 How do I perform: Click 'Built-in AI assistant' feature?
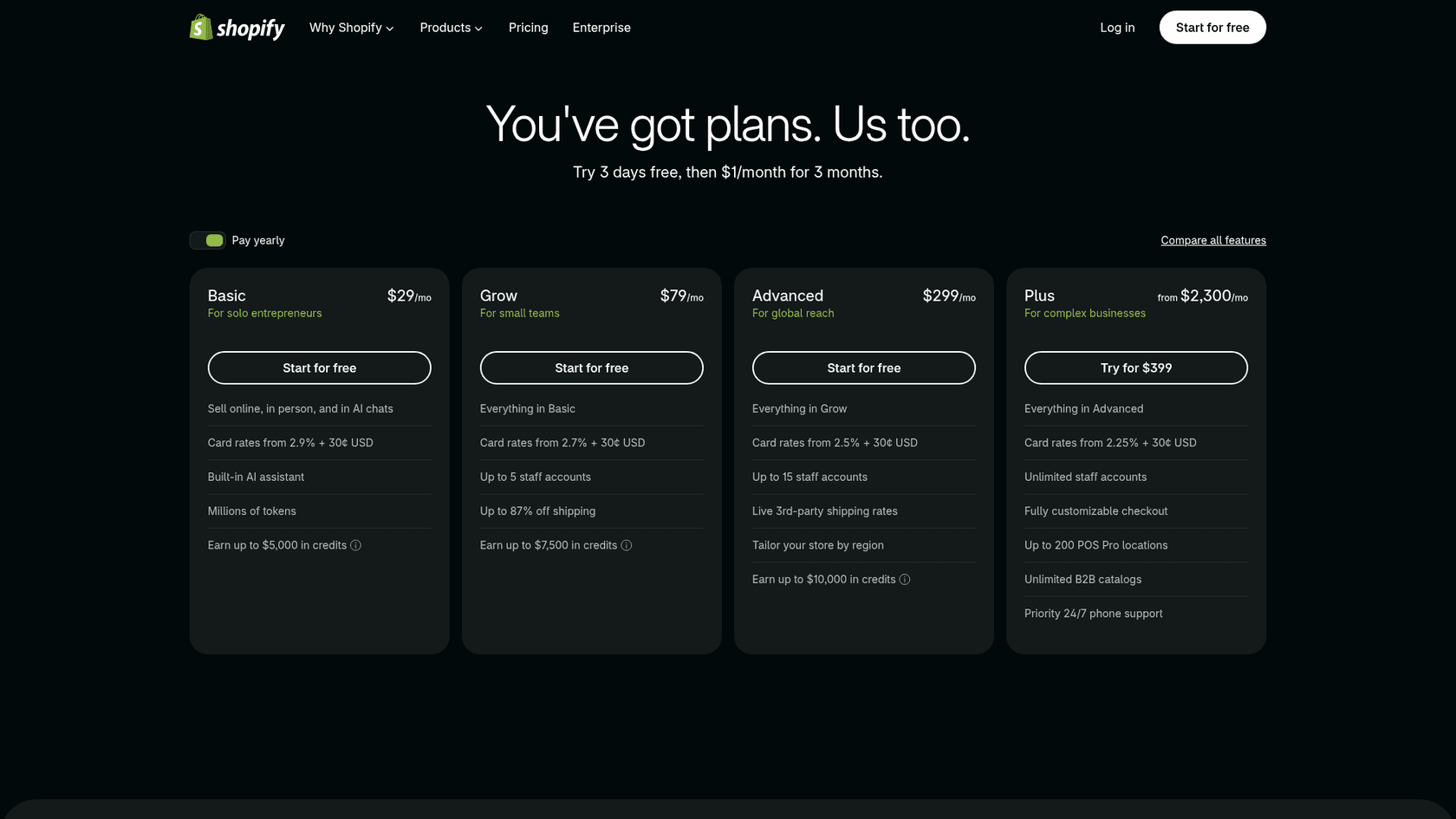point(256,477)
